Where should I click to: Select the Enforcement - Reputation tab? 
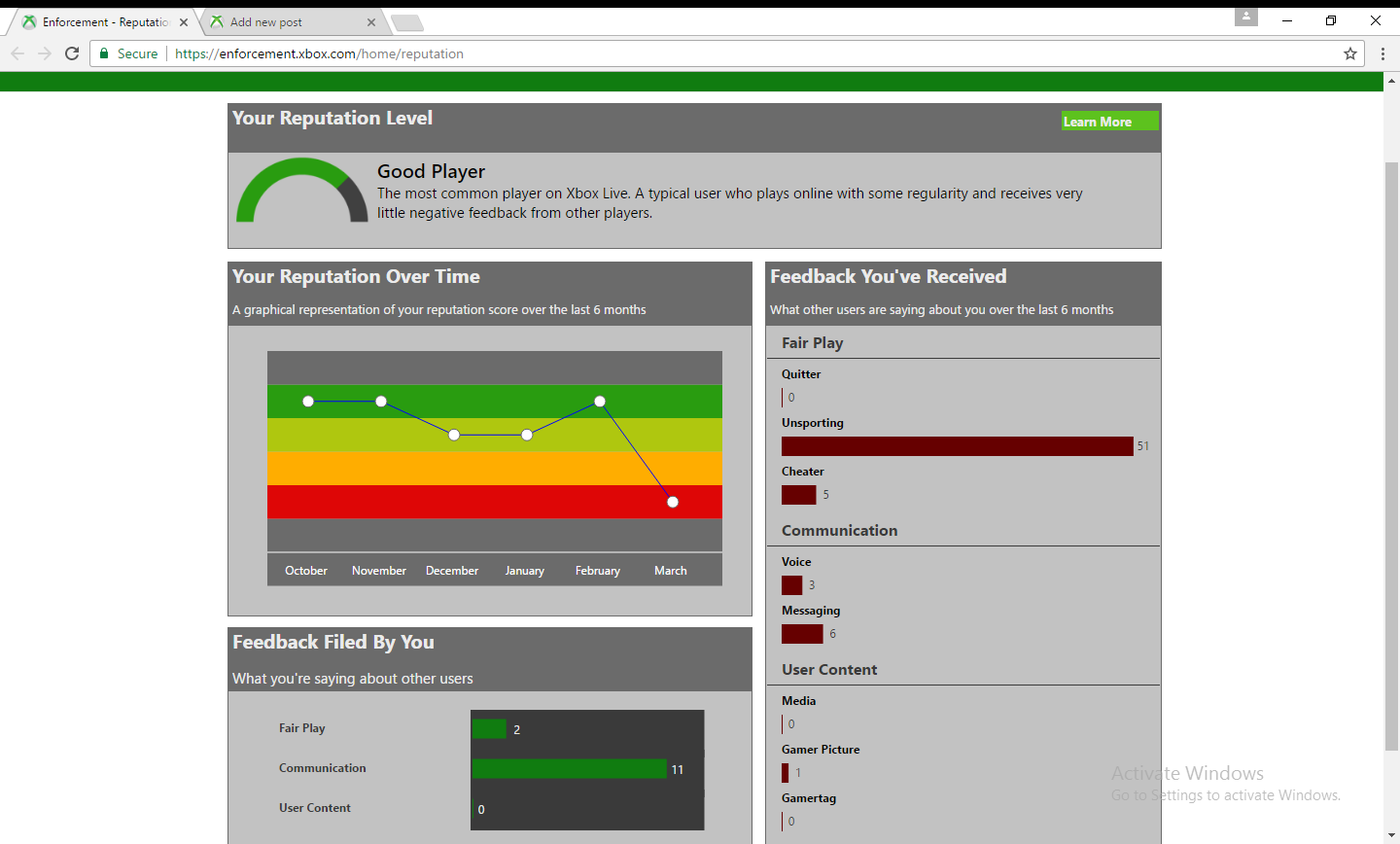click(105, 22)
